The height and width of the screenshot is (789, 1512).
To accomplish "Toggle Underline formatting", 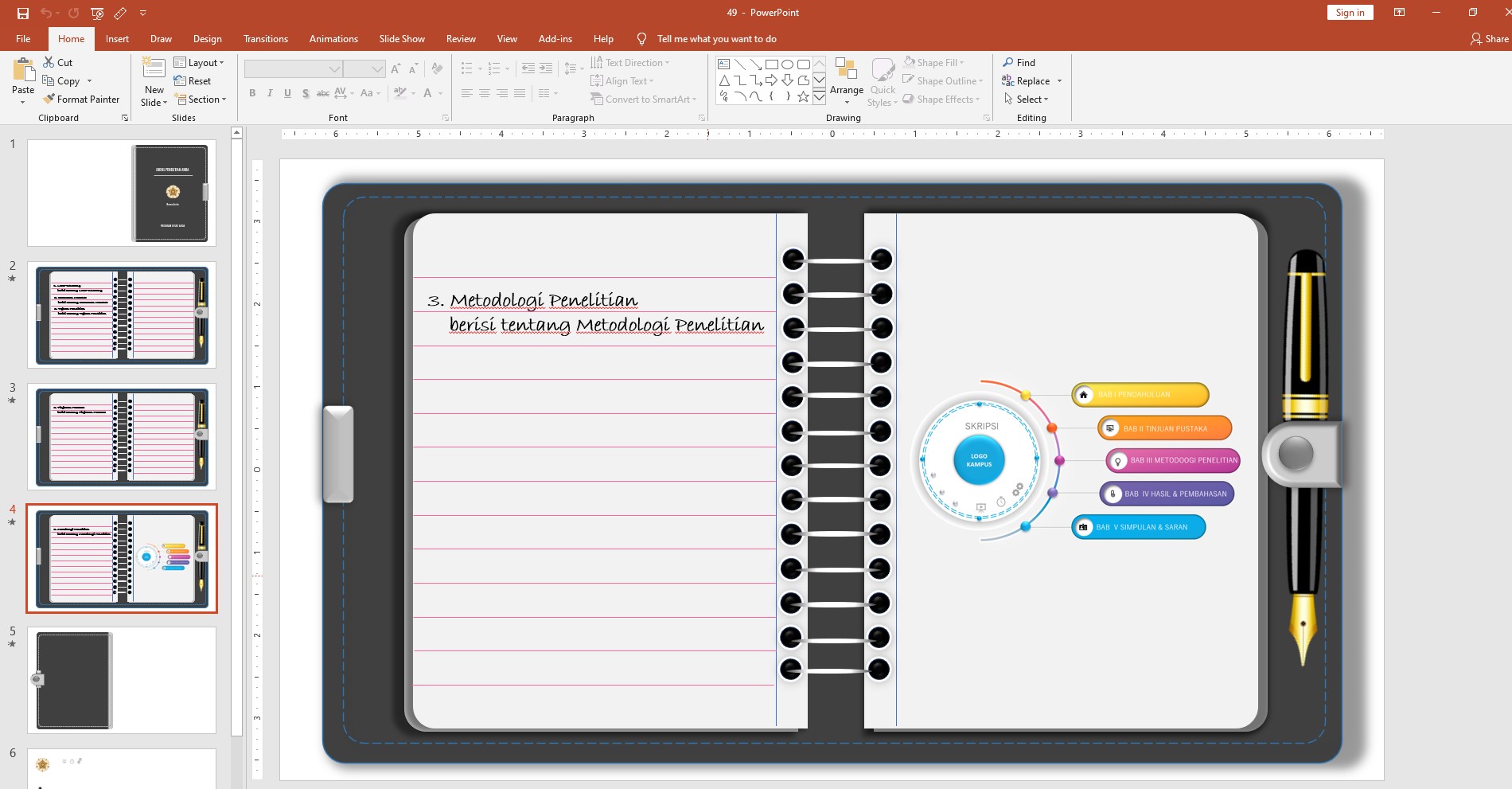I will click(x=287, y=93).
